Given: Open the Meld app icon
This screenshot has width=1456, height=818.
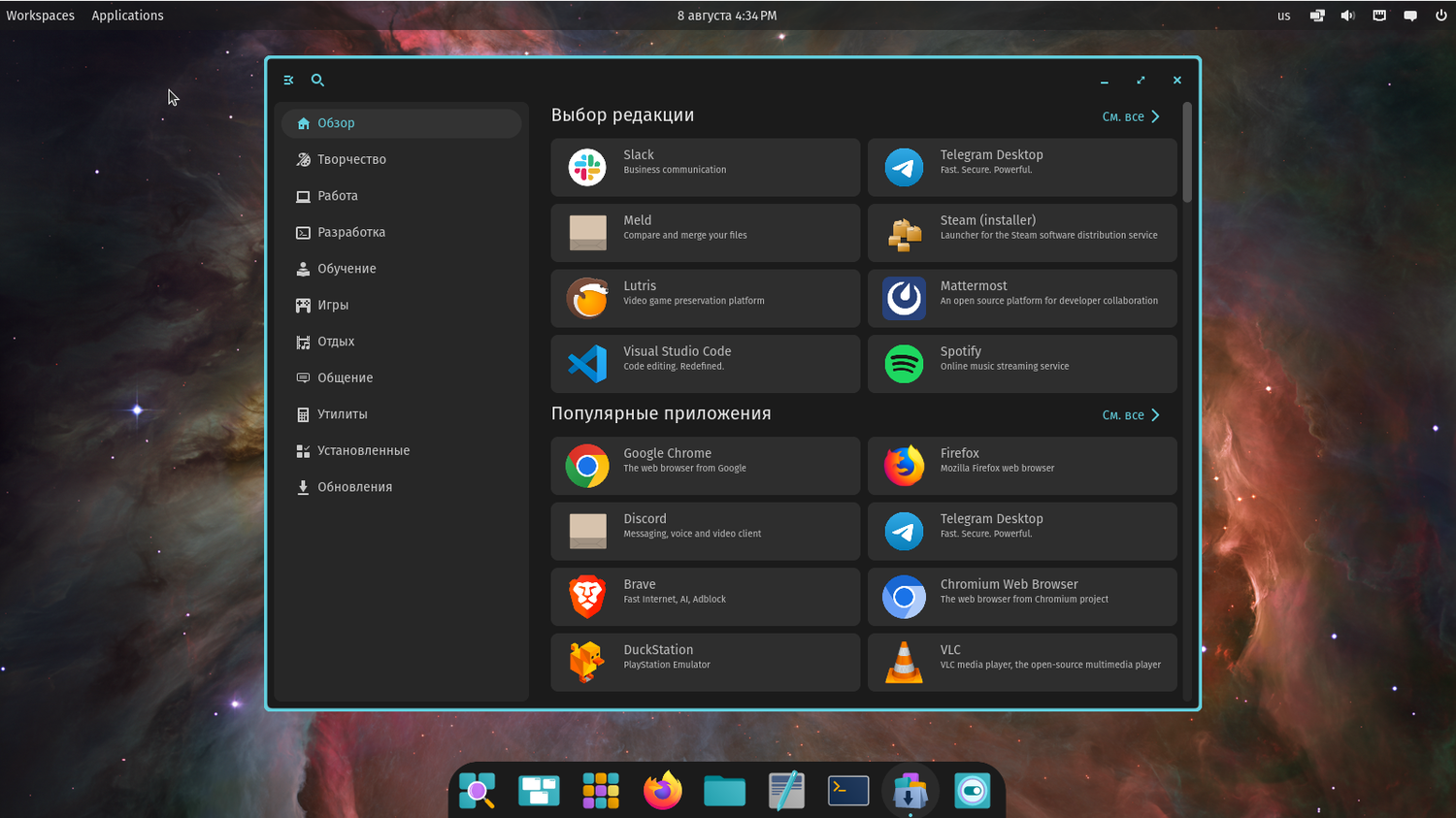Looking at the screenshot, I should [587, 233].
